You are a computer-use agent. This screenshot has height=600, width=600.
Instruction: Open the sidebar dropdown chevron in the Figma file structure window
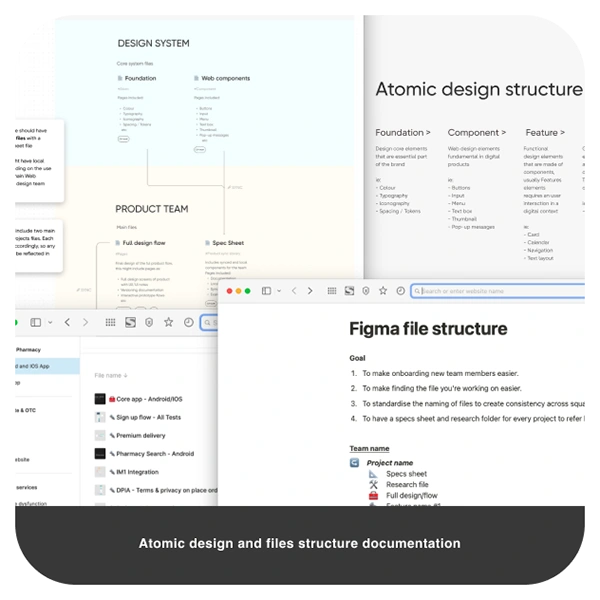[x=279, y=291]
